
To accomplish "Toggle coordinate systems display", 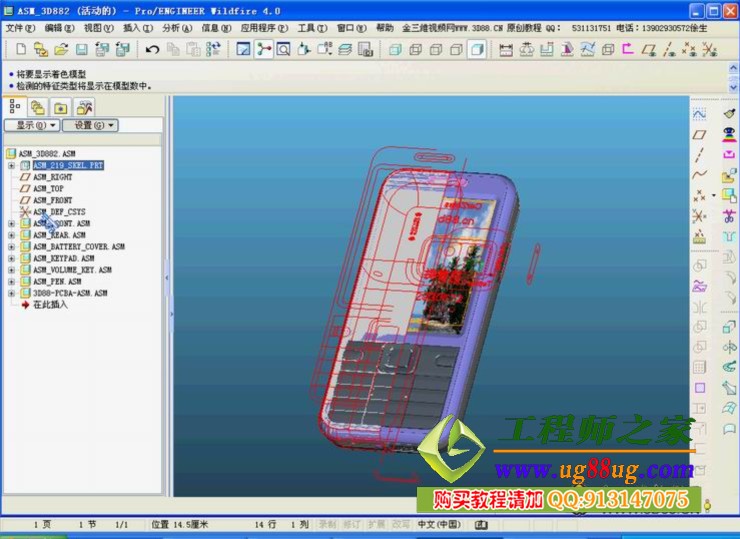I will coord(709,49).
